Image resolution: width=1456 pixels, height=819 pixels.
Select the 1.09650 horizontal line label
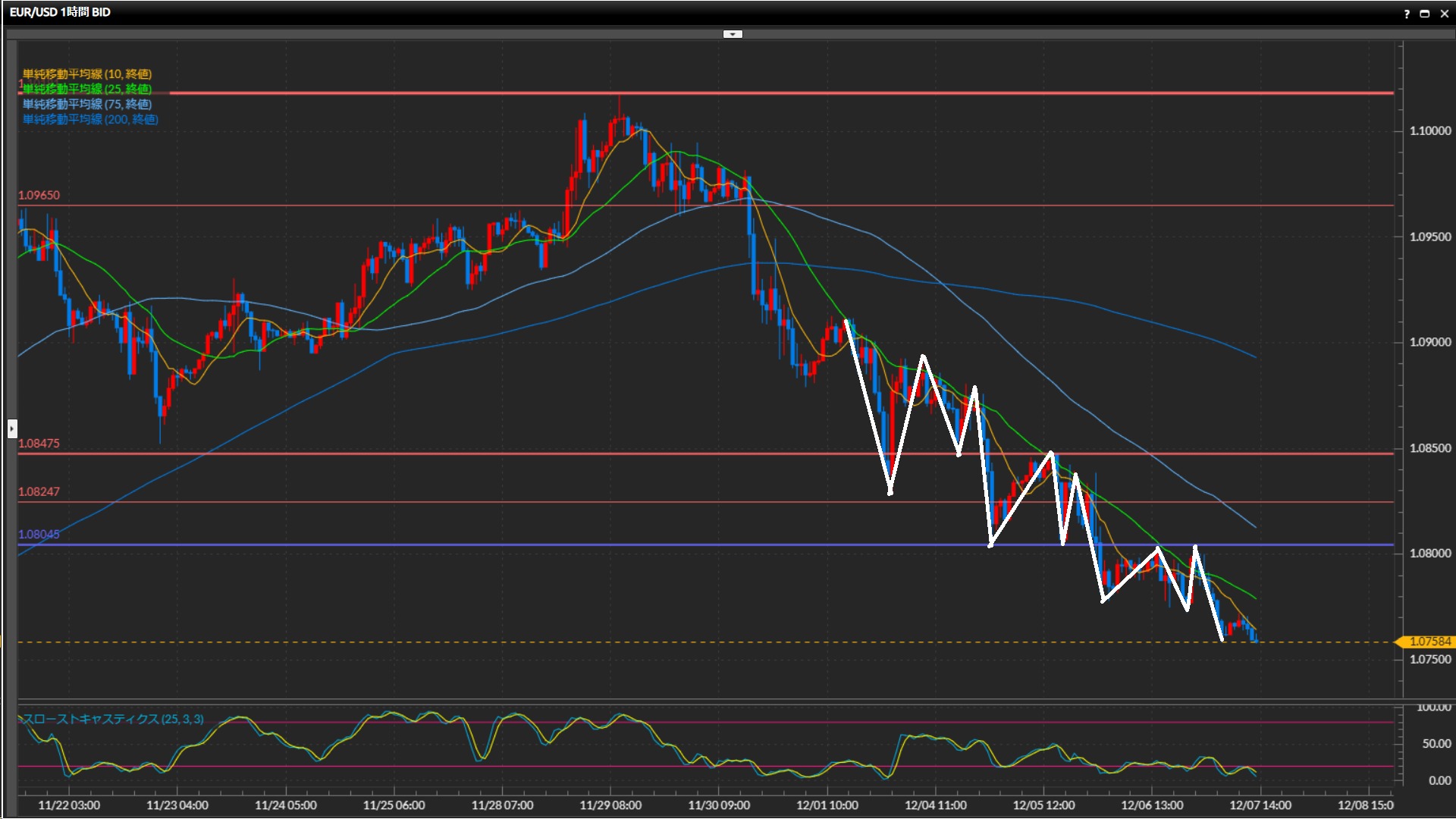(x=39, y=195)
